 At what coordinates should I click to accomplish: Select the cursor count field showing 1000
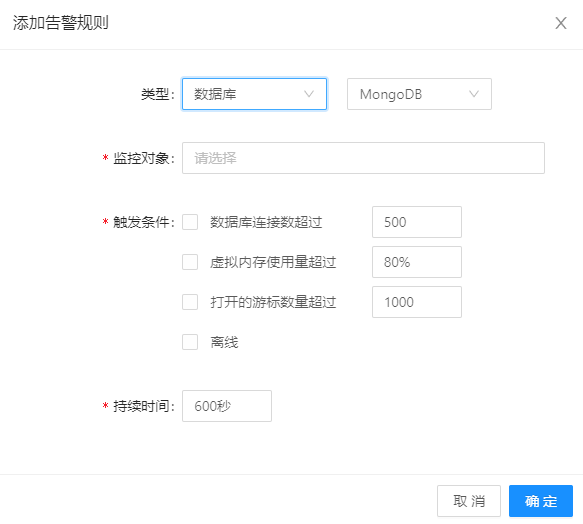[x=417, y=302]
